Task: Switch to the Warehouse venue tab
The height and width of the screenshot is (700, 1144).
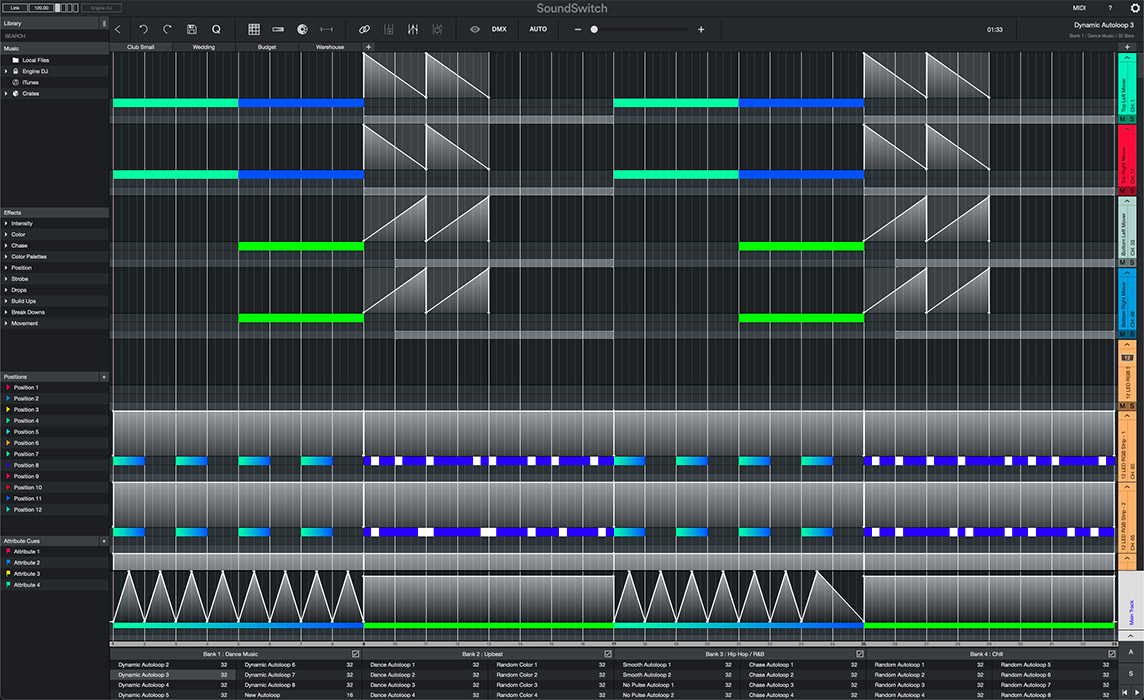Action: tap(330, 47)
